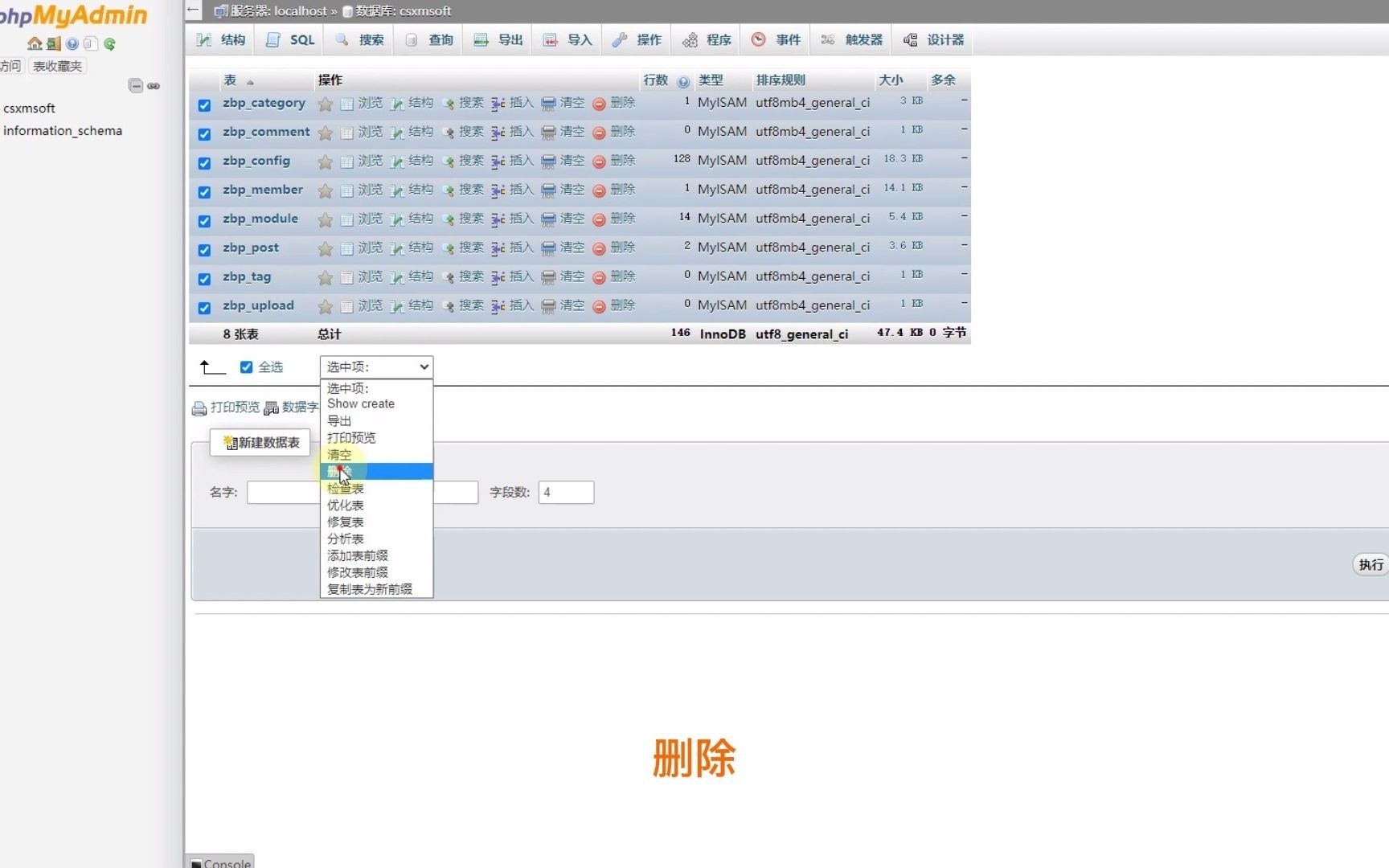The height and width of the screenshot is (868, 1389).
Task: Click the logout icon beside the home icon
Action: [54, 43]
